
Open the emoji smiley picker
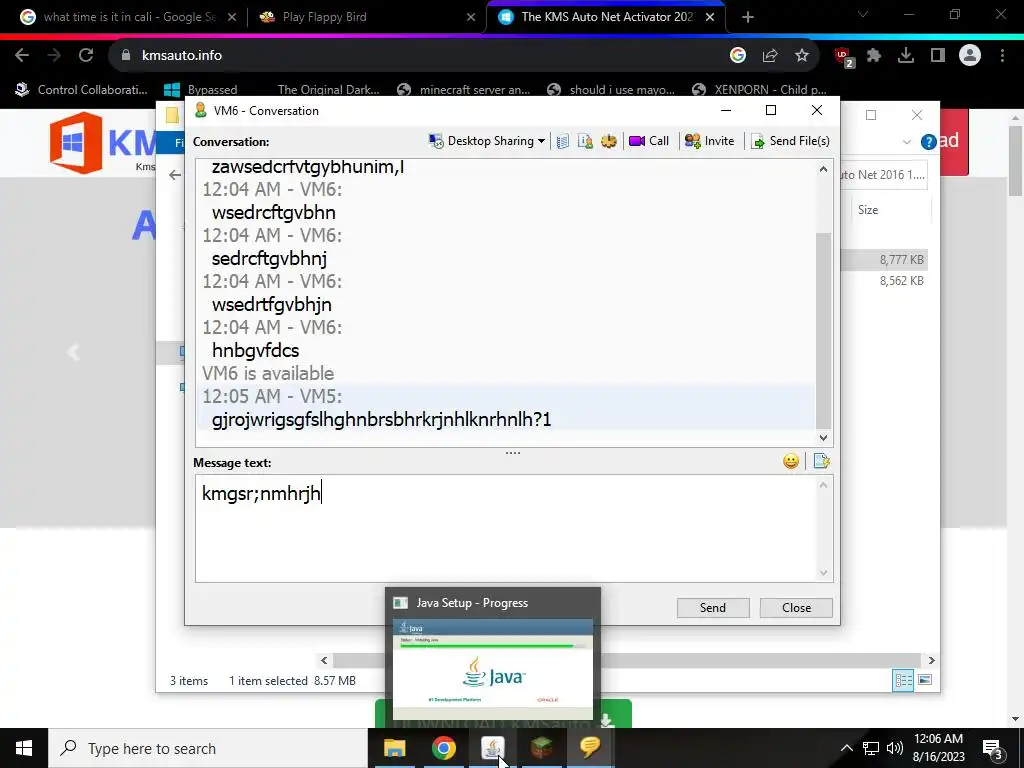click(x=791, y=462)
